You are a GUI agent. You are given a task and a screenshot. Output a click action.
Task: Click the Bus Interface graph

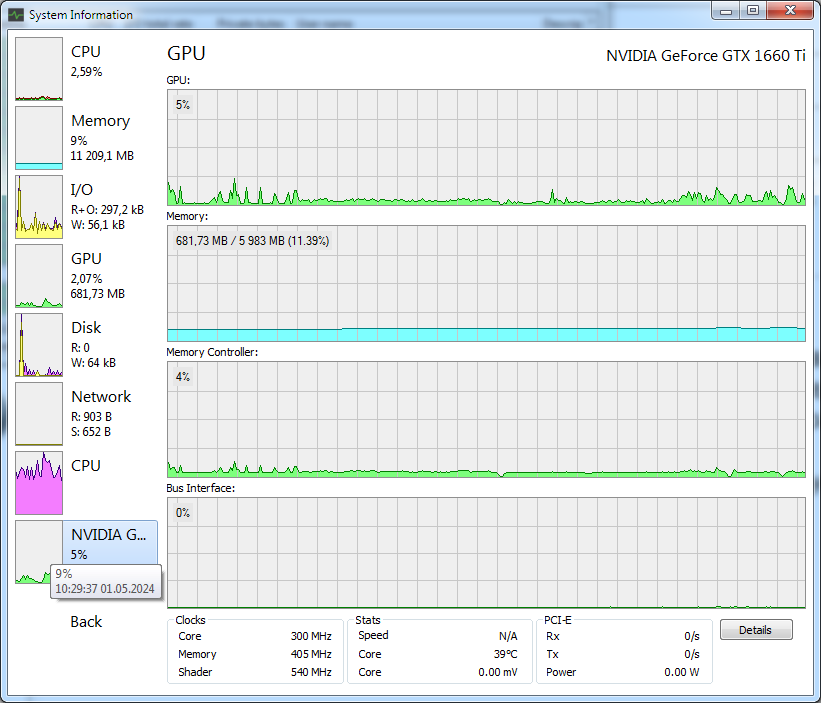pyautogui.click(x=486, y=553)
